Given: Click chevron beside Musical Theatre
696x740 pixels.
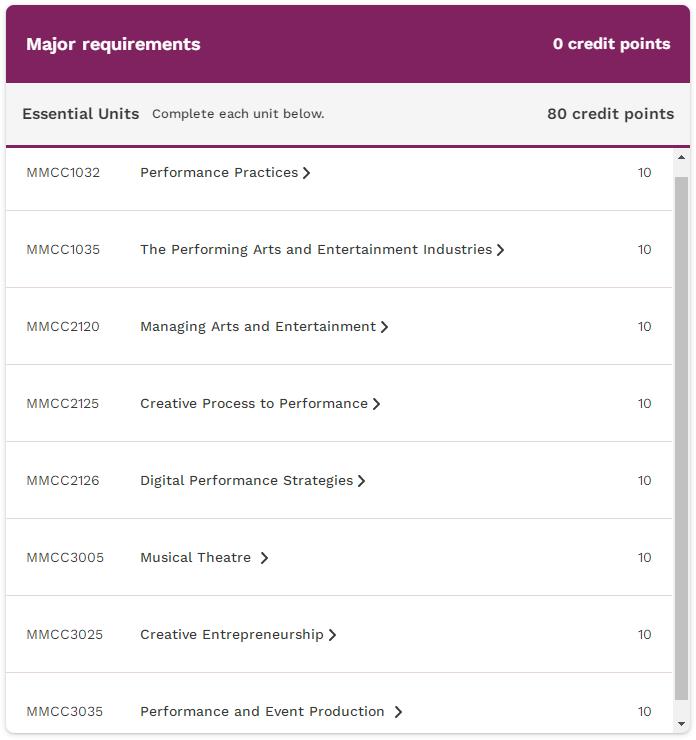Looking at the screenshot, I should pyautogui.click(x=264, y=558).
